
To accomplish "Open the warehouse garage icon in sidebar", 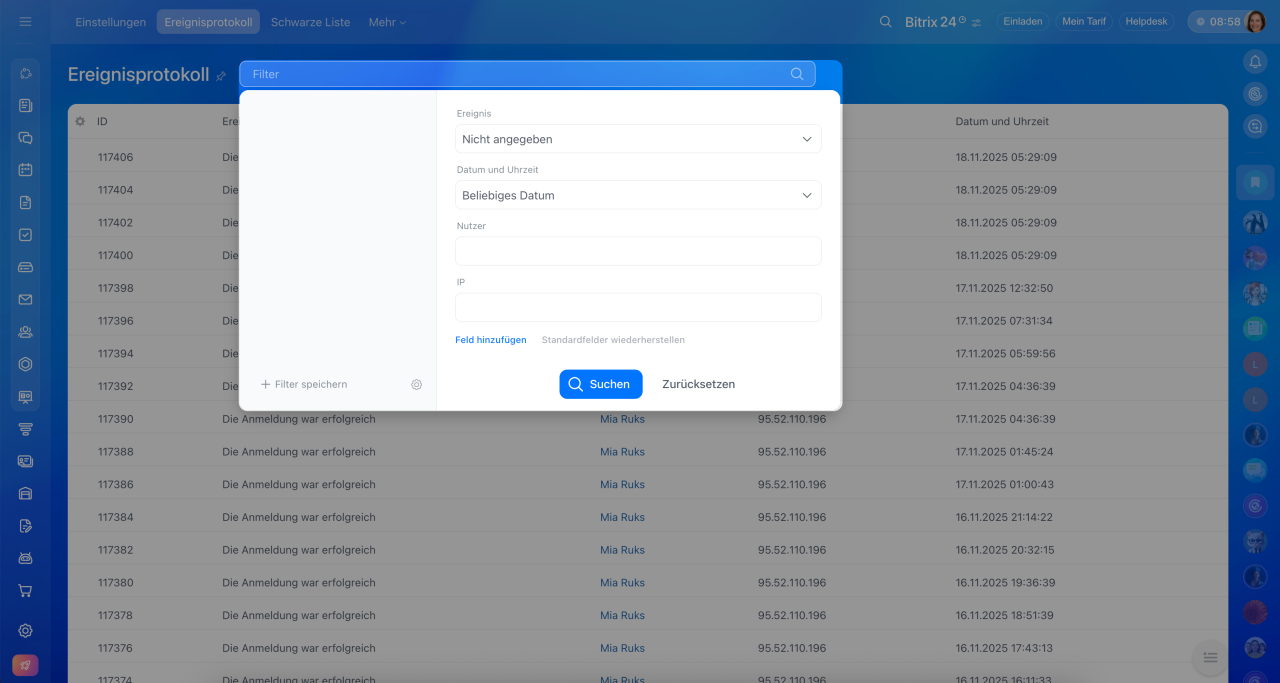I will [x=26, y=493].
